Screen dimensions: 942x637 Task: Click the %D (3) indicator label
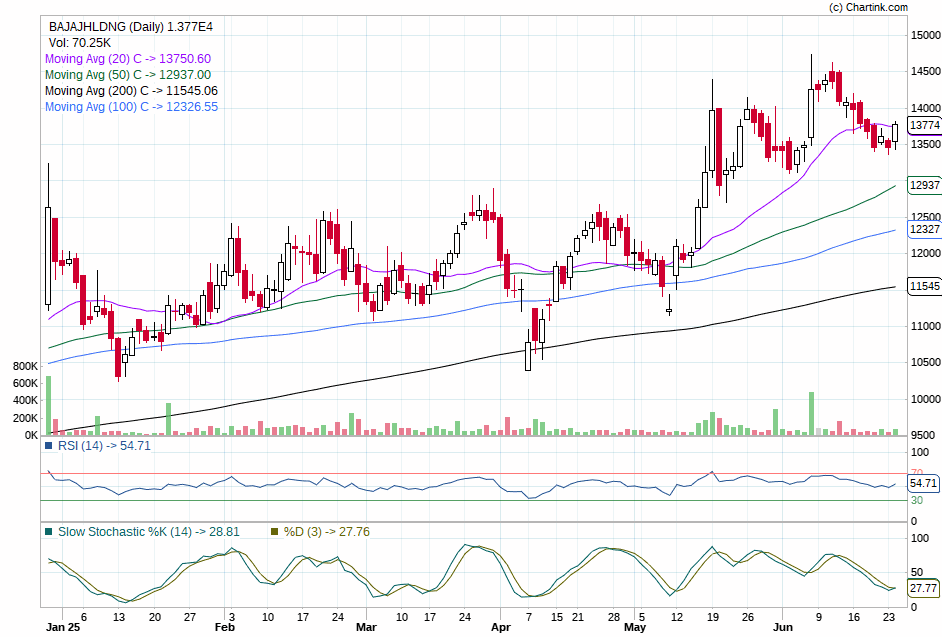(x=327, y=532)
